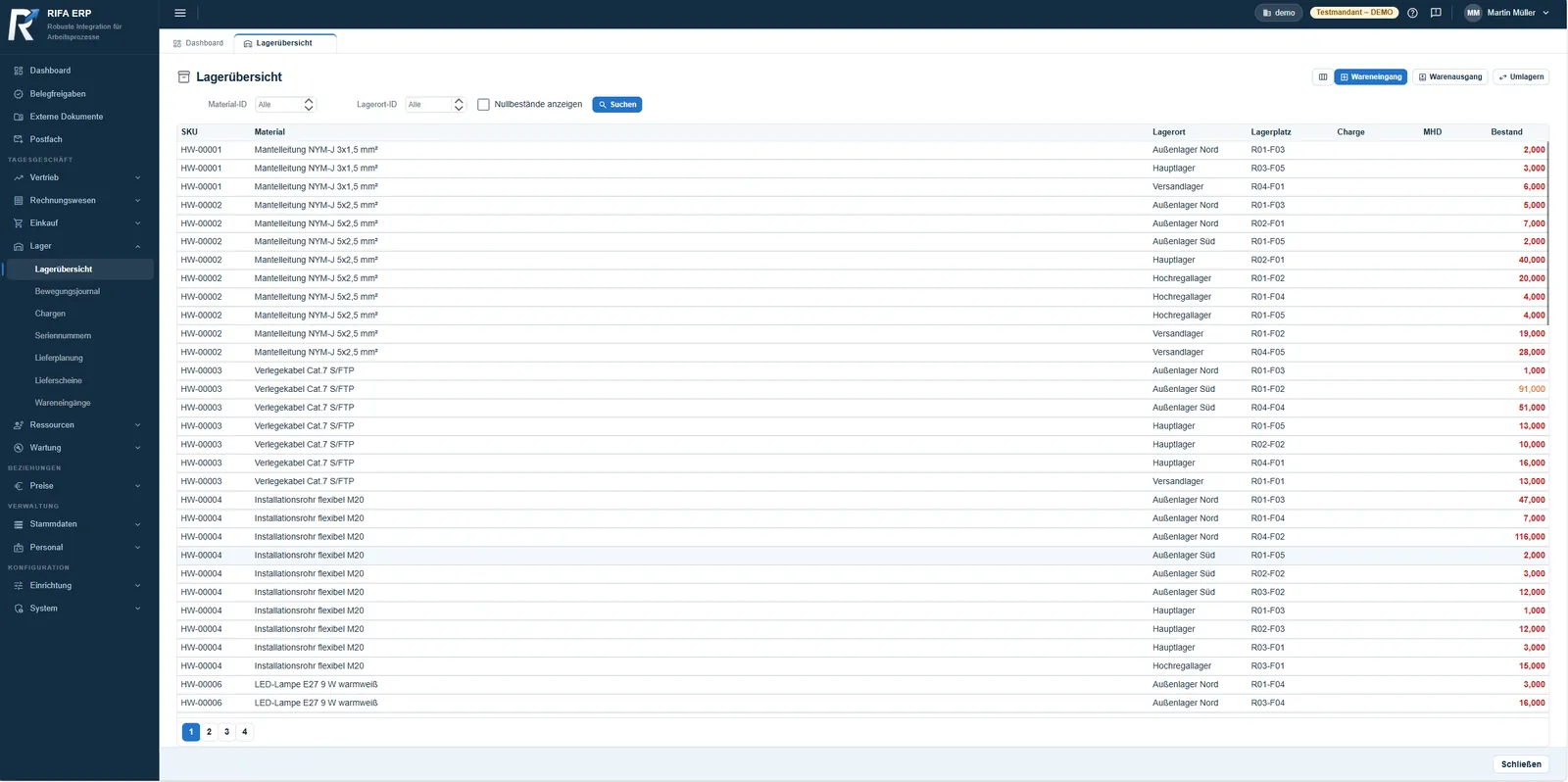Go to page 4 of the table
This screenshot has height=782, width=1568.
pos(245,732)
